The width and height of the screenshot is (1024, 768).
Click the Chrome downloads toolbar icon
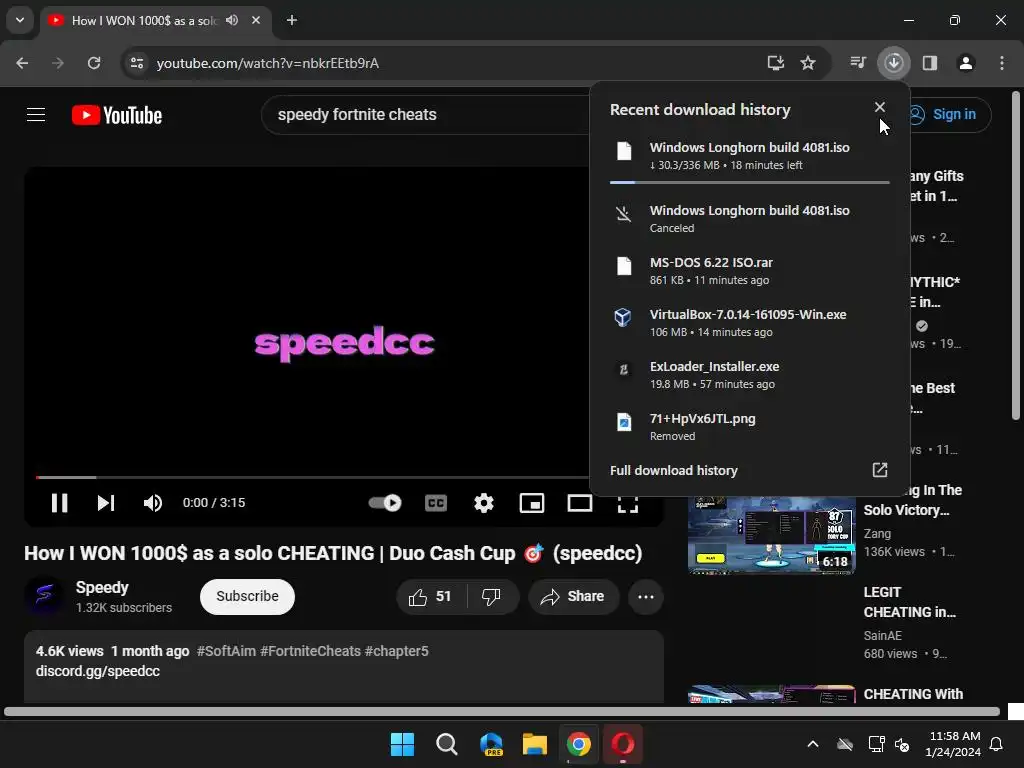pos(893,63)
